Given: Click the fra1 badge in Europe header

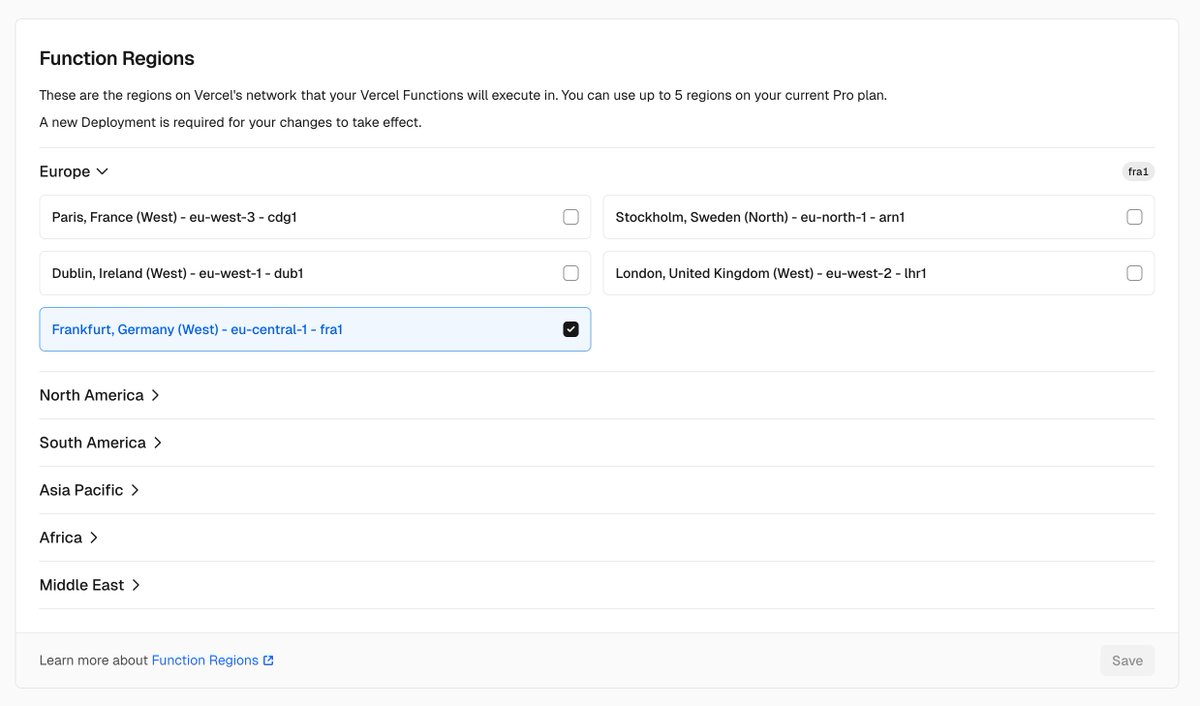Looking at the screenshot, I should click(x=1138, y=172).
